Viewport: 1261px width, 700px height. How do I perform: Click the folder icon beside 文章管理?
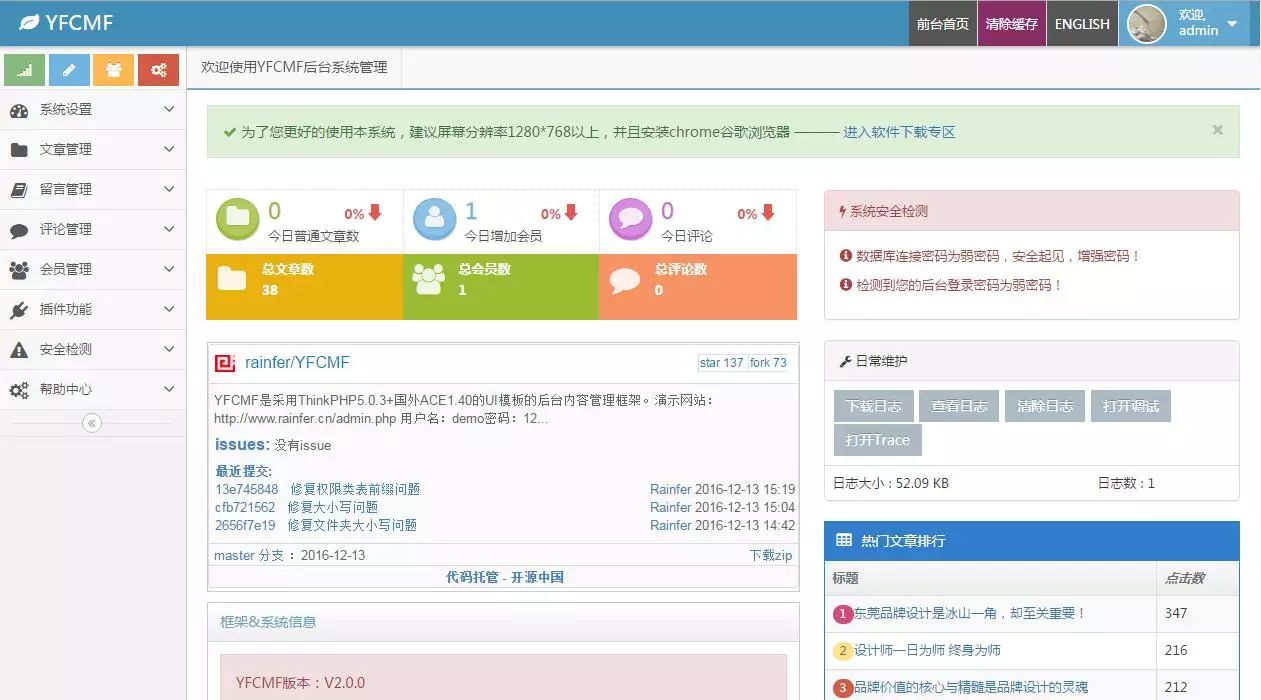pyautogui.click(x=19, y=150)
